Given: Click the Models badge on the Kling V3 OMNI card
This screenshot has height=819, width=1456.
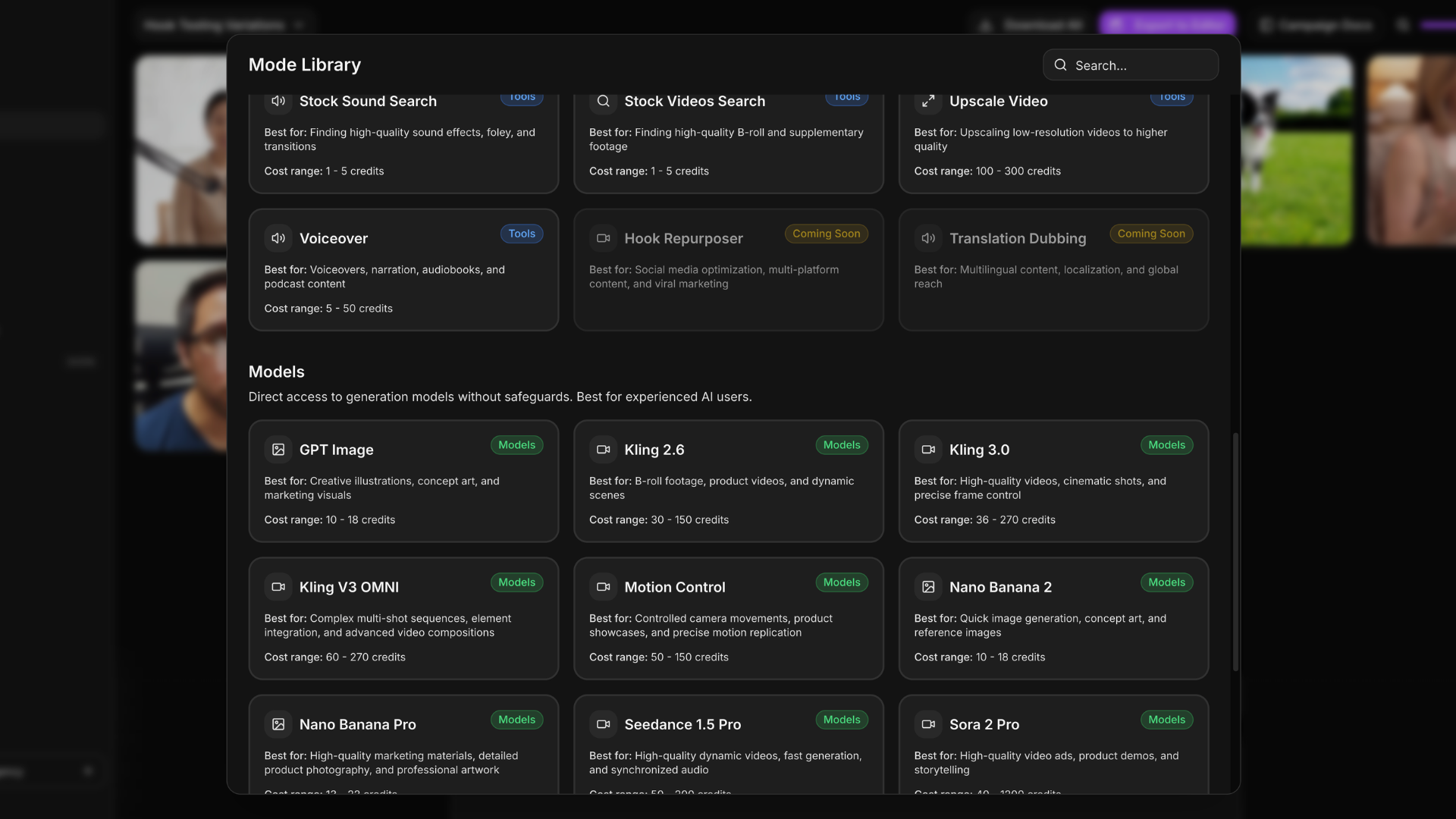Looking at the screenshot, I should coord(516,582).
